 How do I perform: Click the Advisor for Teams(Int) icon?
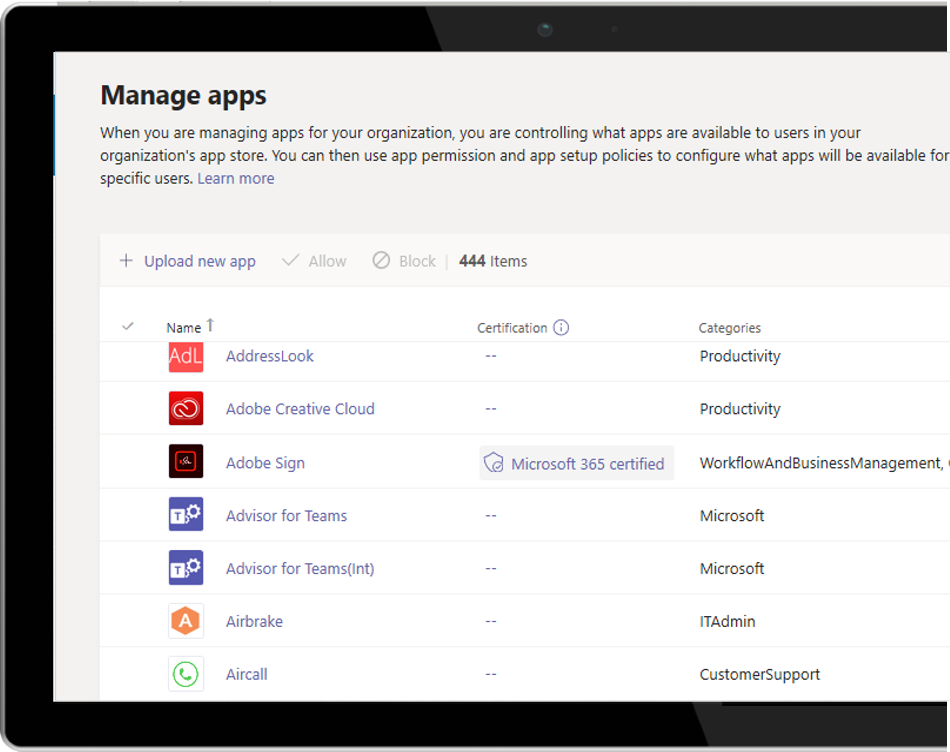pos(185,567)
